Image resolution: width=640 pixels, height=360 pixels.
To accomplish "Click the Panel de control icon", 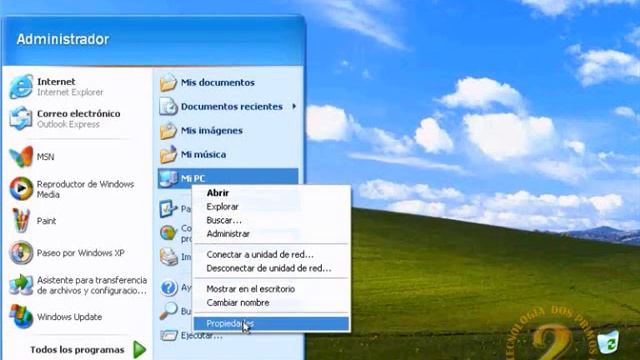I will 168,209.
